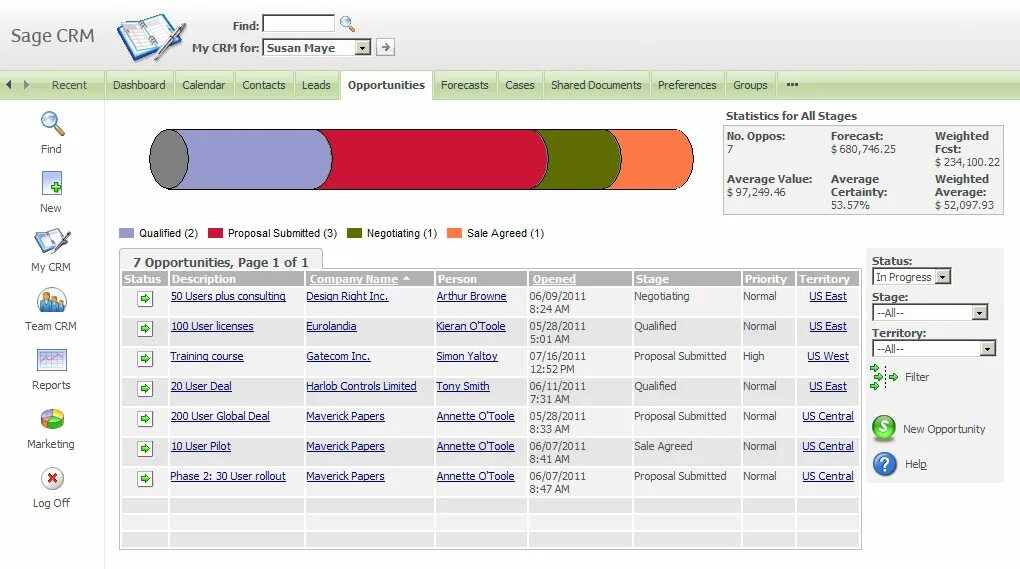
Task: Switch to the Calendar tab
Action: tap(204, 85)
